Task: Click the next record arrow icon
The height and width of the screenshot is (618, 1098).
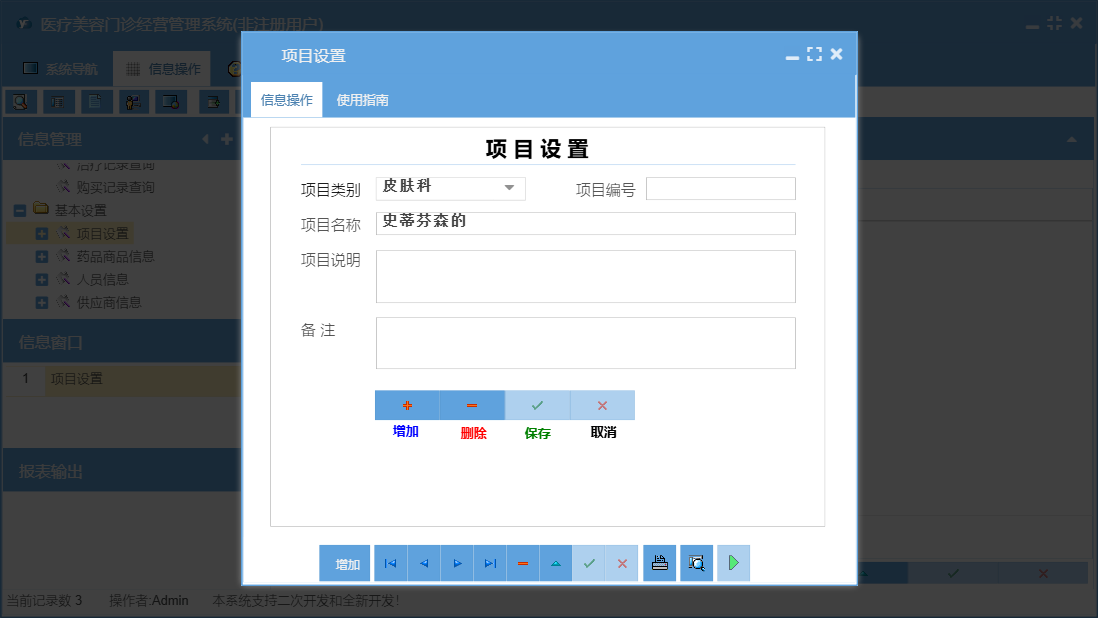Action: tap(456, 563)
